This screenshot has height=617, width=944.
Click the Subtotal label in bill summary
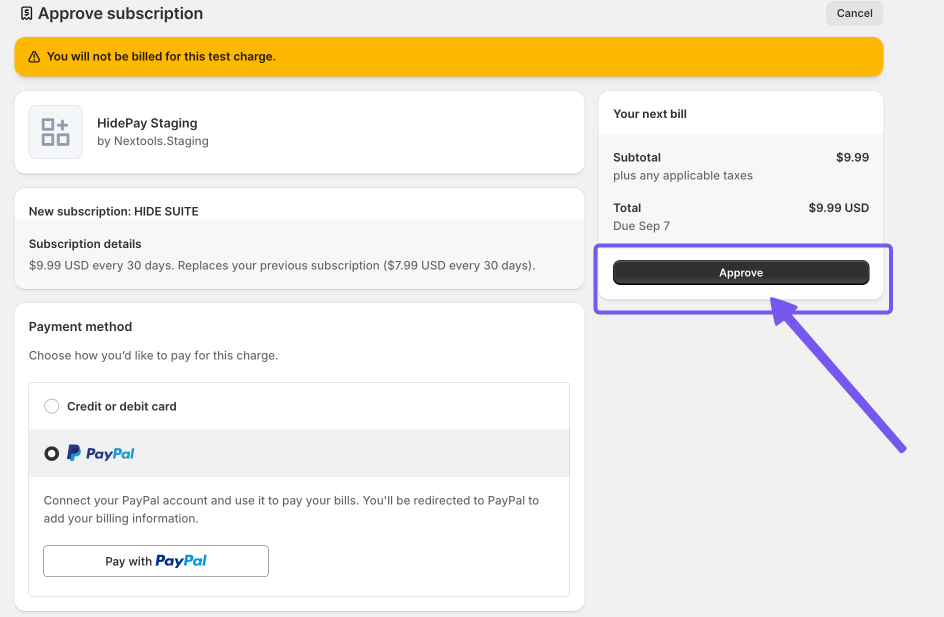[637, 158]
